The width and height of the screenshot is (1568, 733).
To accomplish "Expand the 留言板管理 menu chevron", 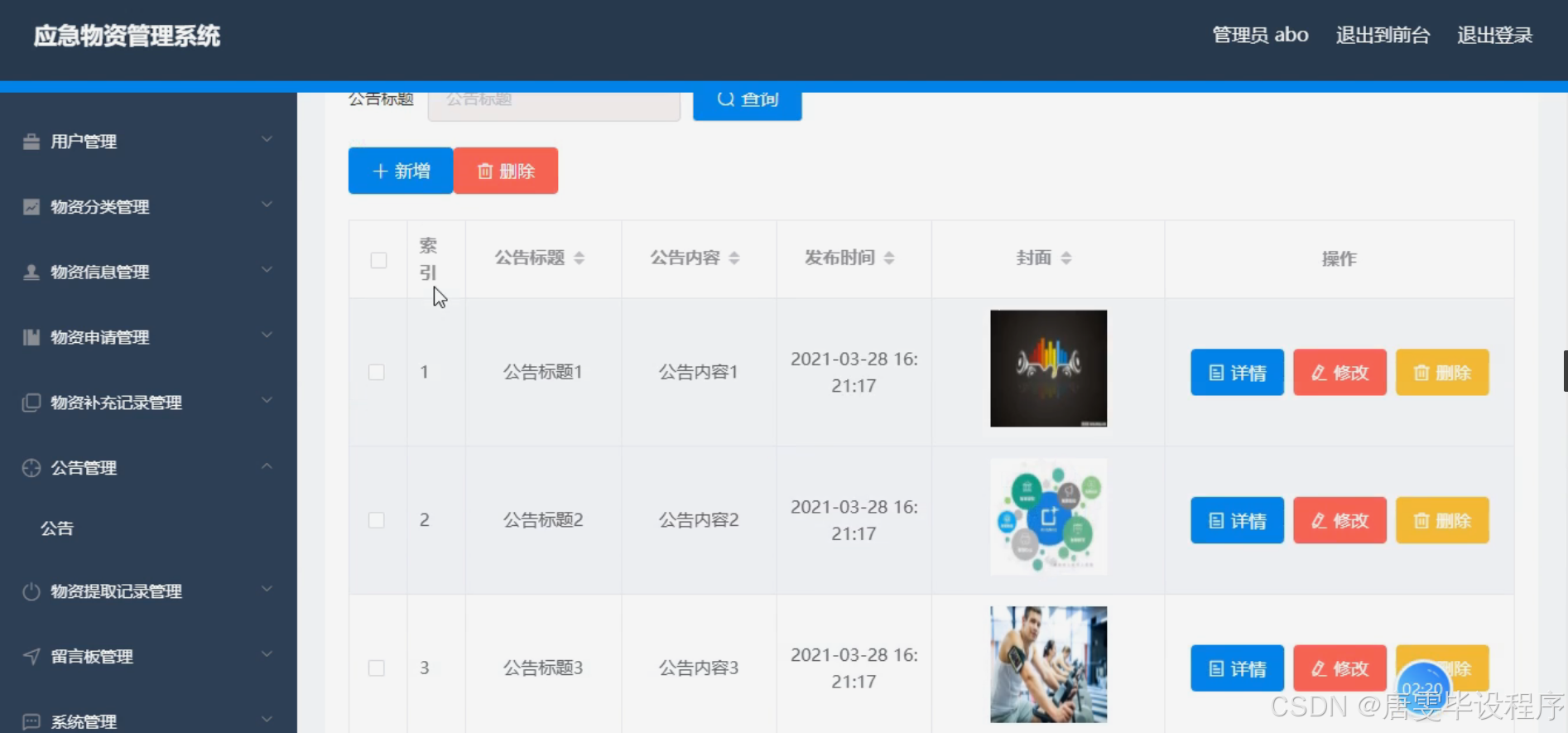I will pos(267,654).
